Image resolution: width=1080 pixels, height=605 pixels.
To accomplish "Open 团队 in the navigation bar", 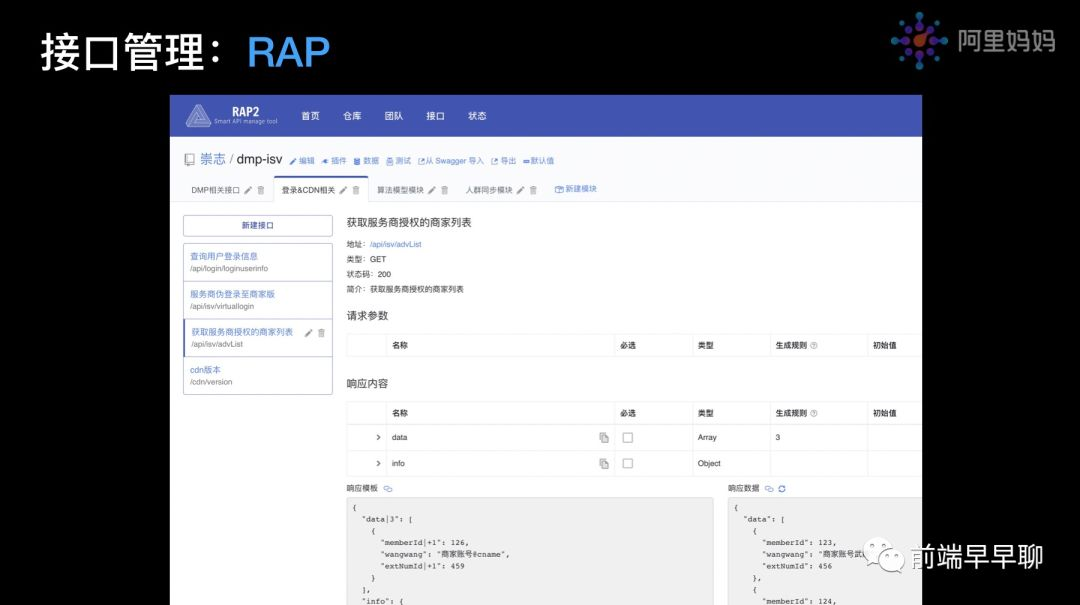I will [x=393, y=116].
